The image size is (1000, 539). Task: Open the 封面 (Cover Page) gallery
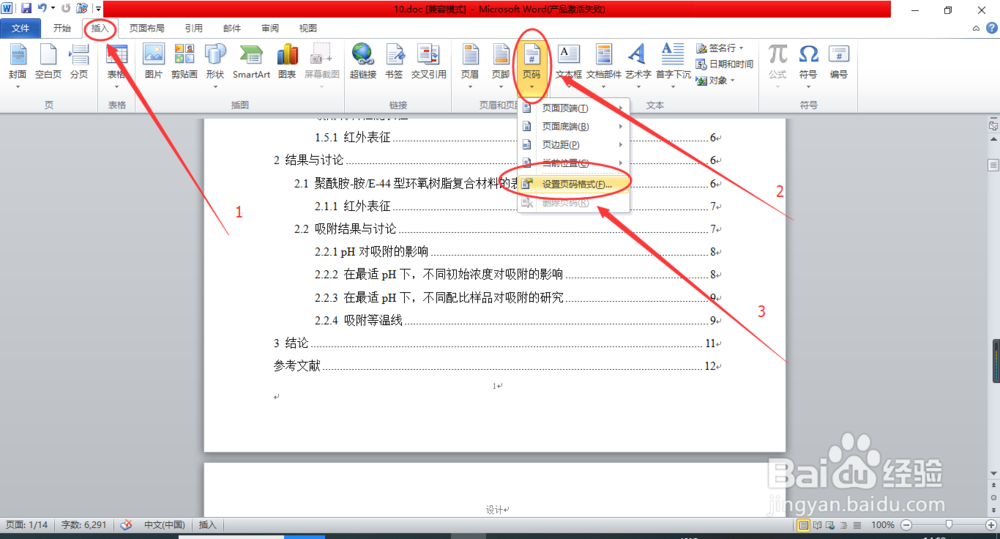[18, 64]
